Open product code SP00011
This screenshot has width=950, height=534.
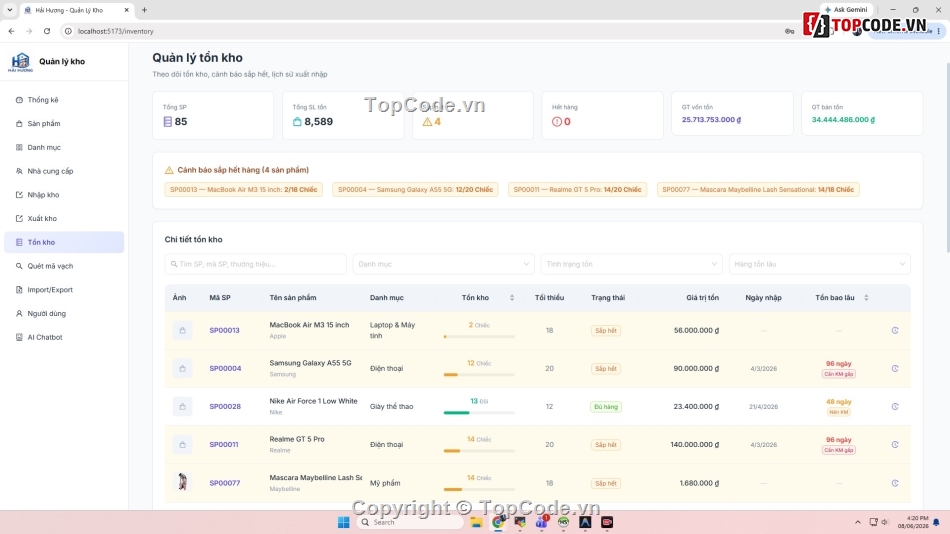224,445
